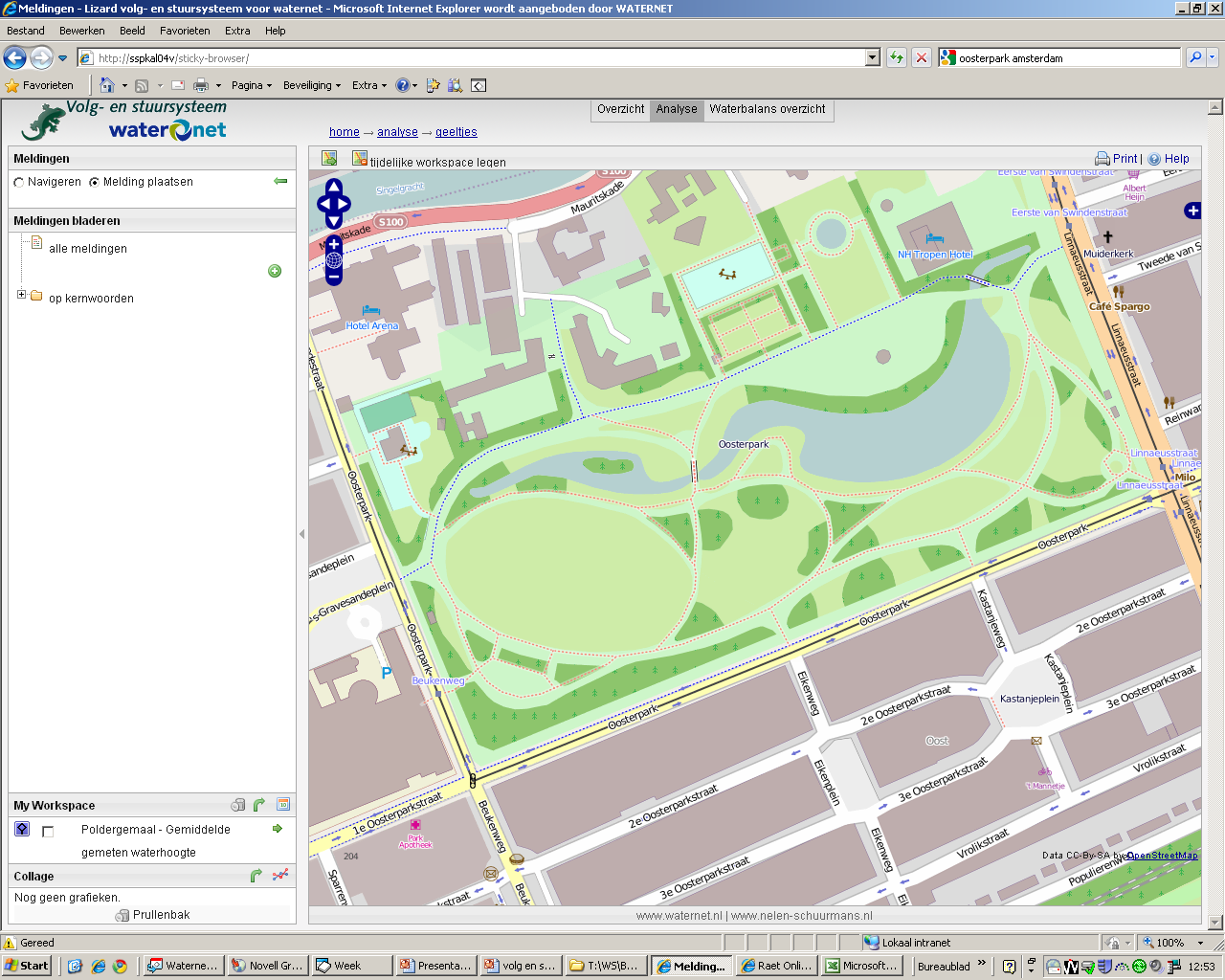Open the OpenStreetMap attribution link
This screenshot has height=980, width=1225.
pyautogui.click(x=1162, y=856)
